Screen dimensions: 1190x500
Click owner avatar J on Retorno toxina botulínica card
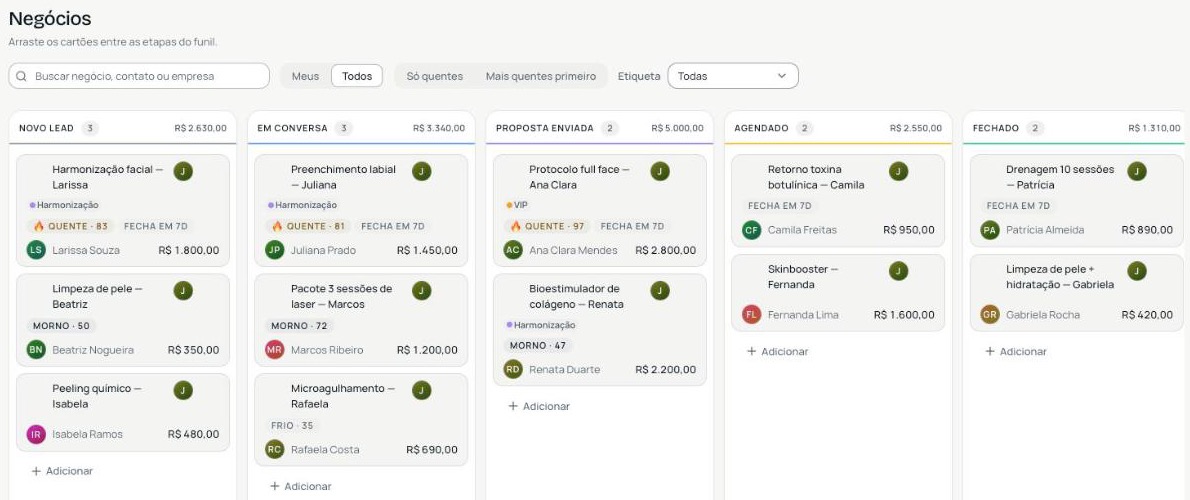899,171
